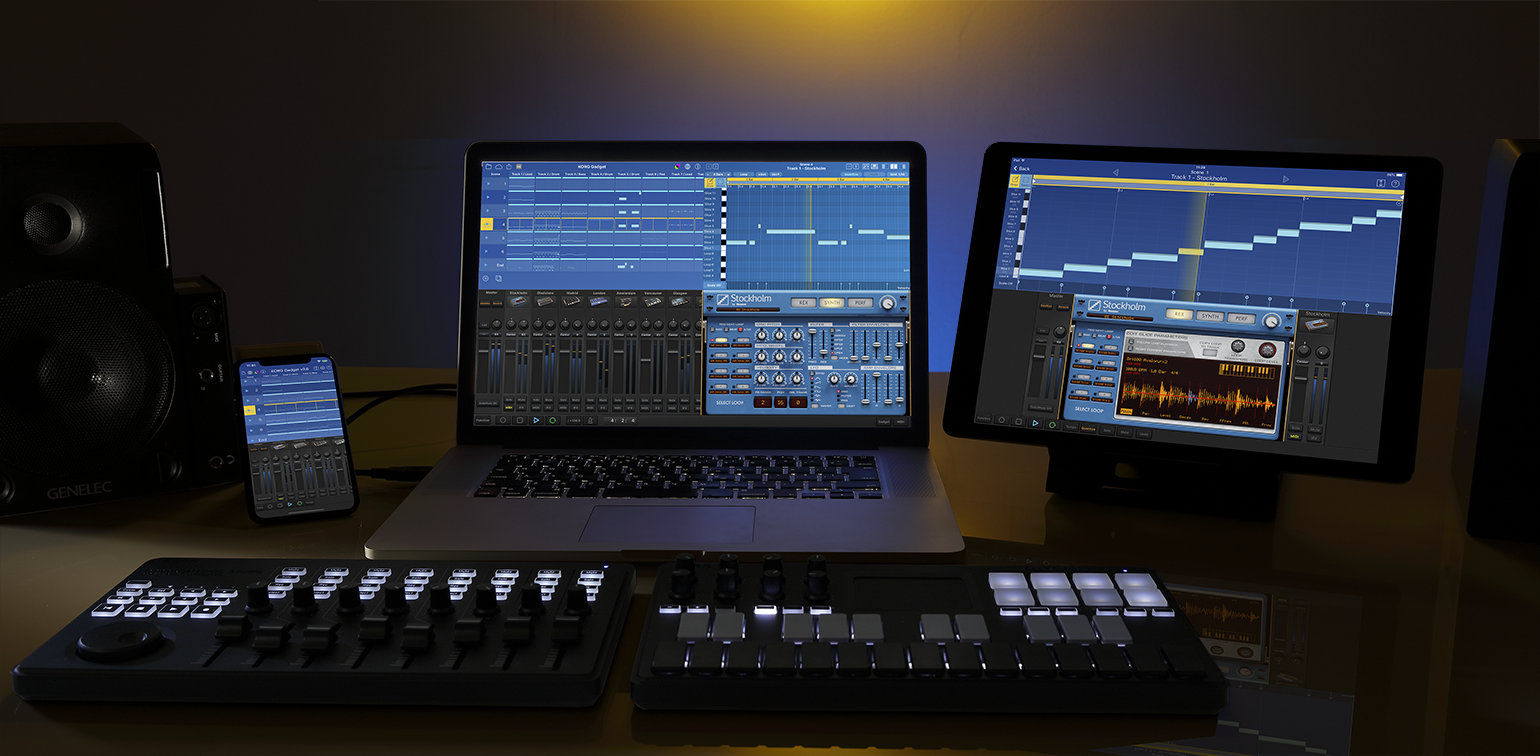Go to the previous track arrow on the iPad
Viewport: 1540px width, 756px height.
(1115, 172)
